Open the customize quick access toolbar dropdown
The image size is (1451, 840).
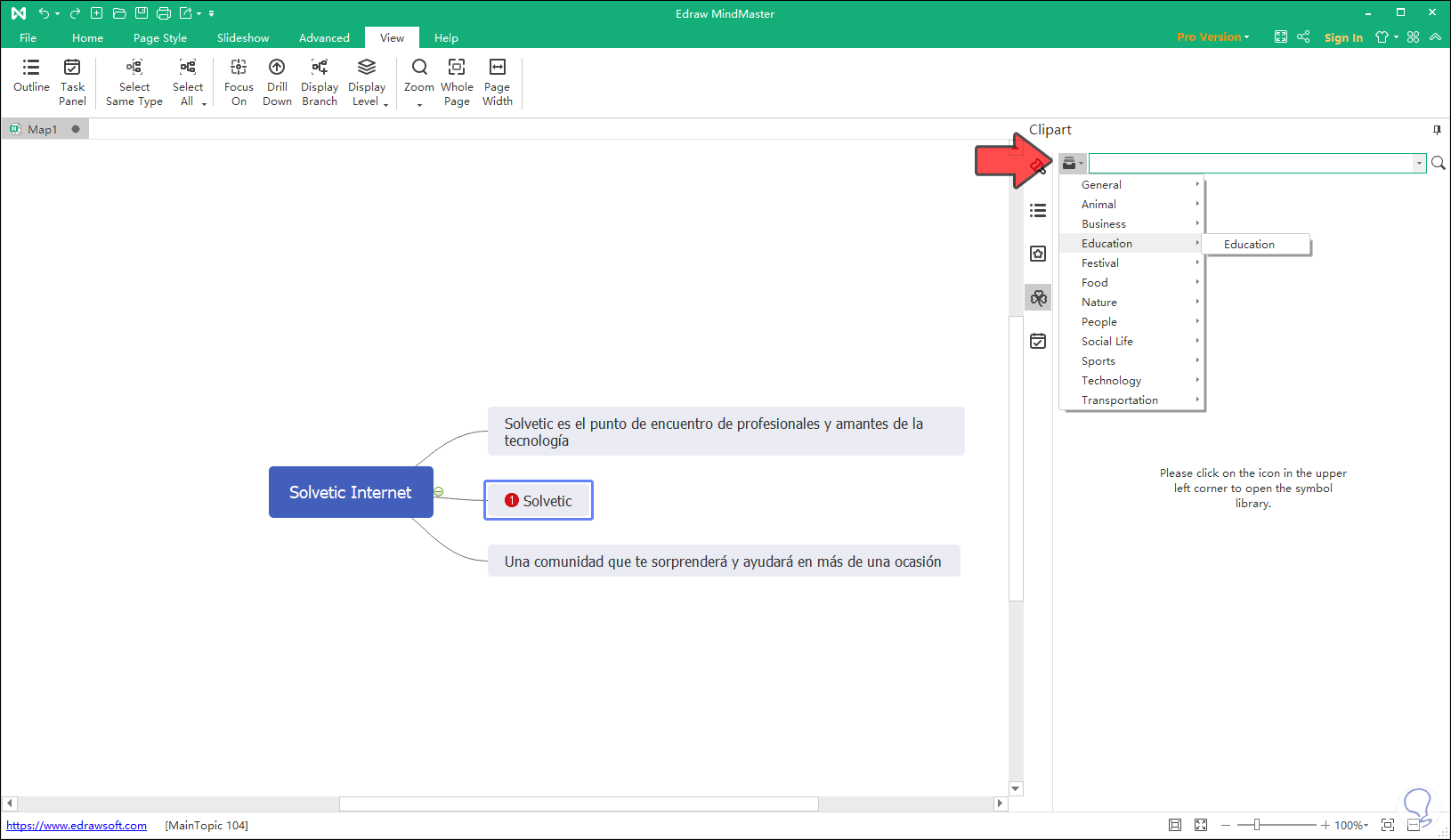pos(212,13)
